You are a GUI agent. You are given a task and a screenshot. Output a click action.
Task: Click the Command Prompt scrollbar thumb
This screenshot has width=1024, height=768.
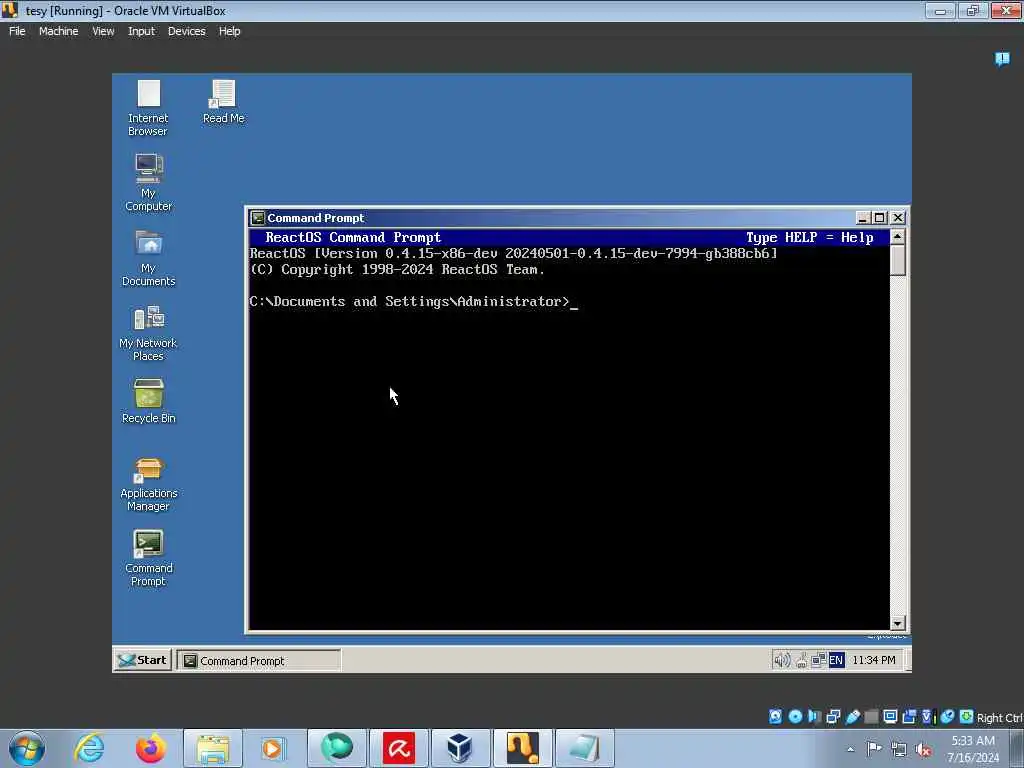pyautogui.click(x=898, y=260)
